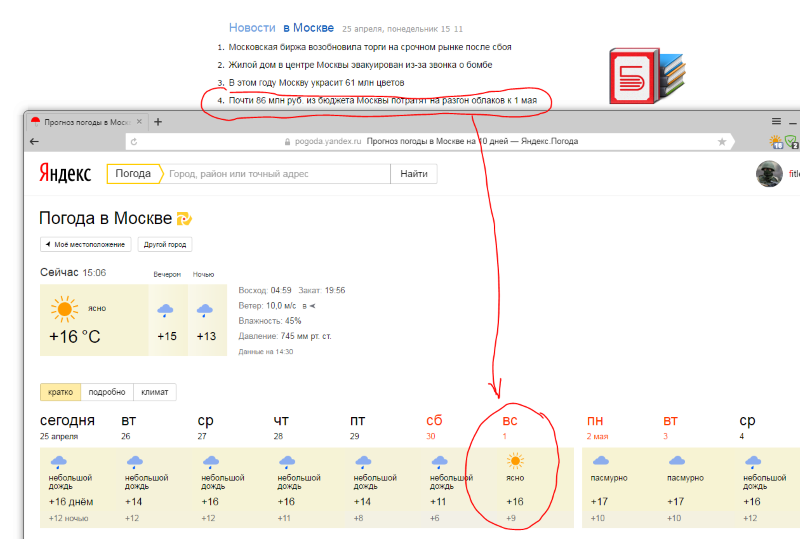
Task: Click 'Закат: 19:56' text
Action: pos(322,290)
